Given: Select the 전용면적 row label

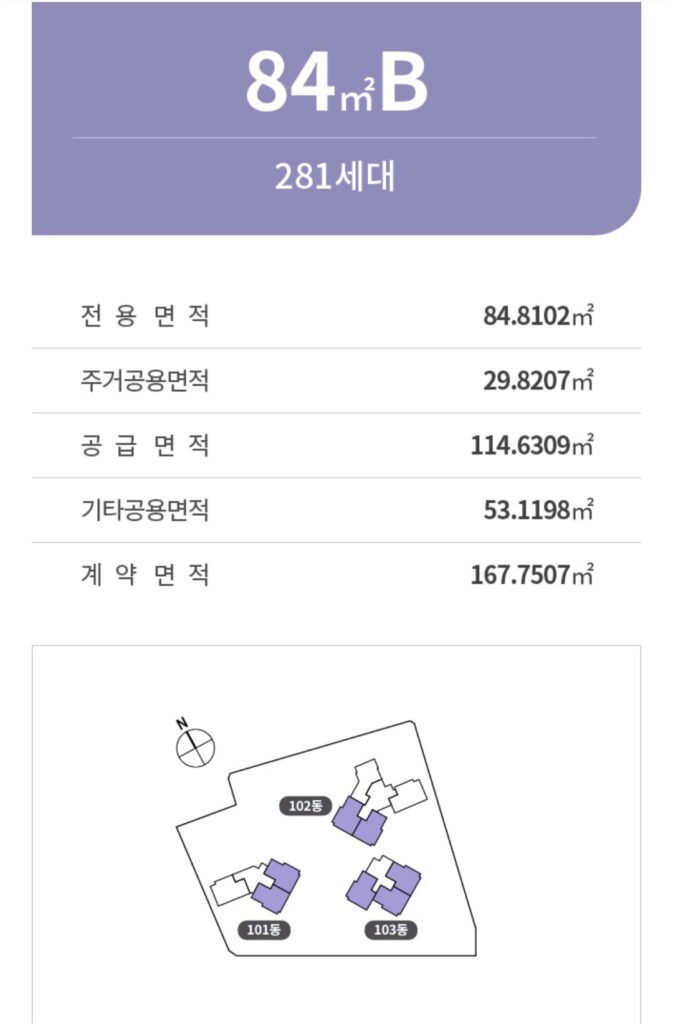Looking at the screenshot, I should coord(145,315).
